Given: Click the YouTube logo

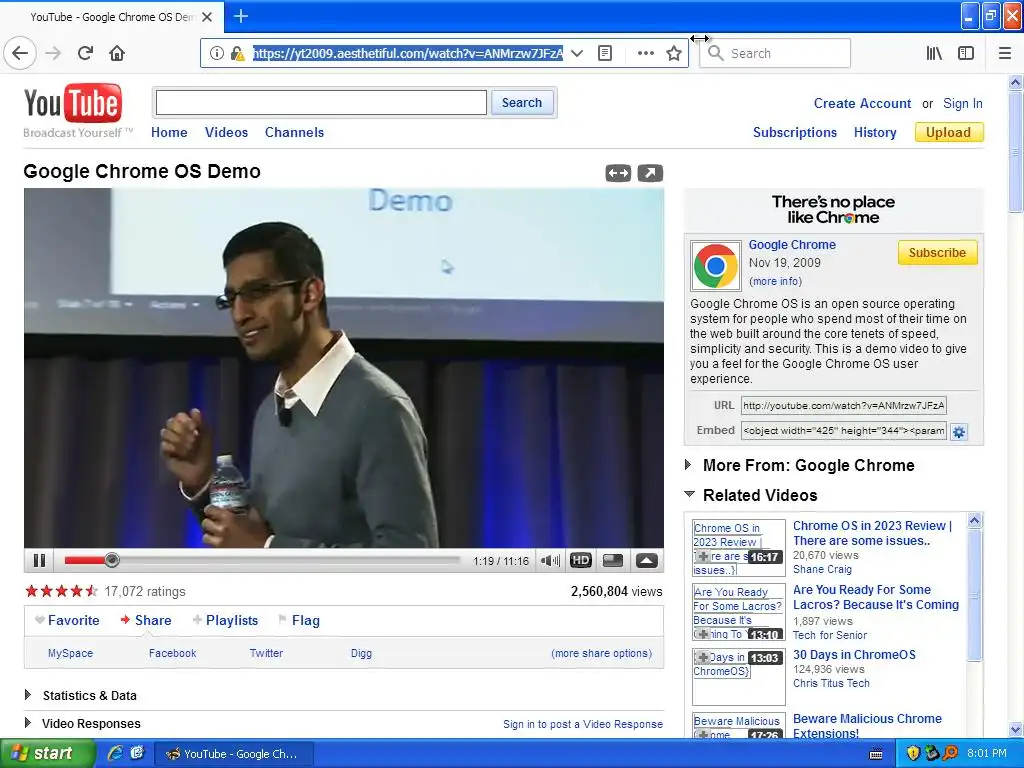Looking at the screenshot, I should tap(72, 104).
